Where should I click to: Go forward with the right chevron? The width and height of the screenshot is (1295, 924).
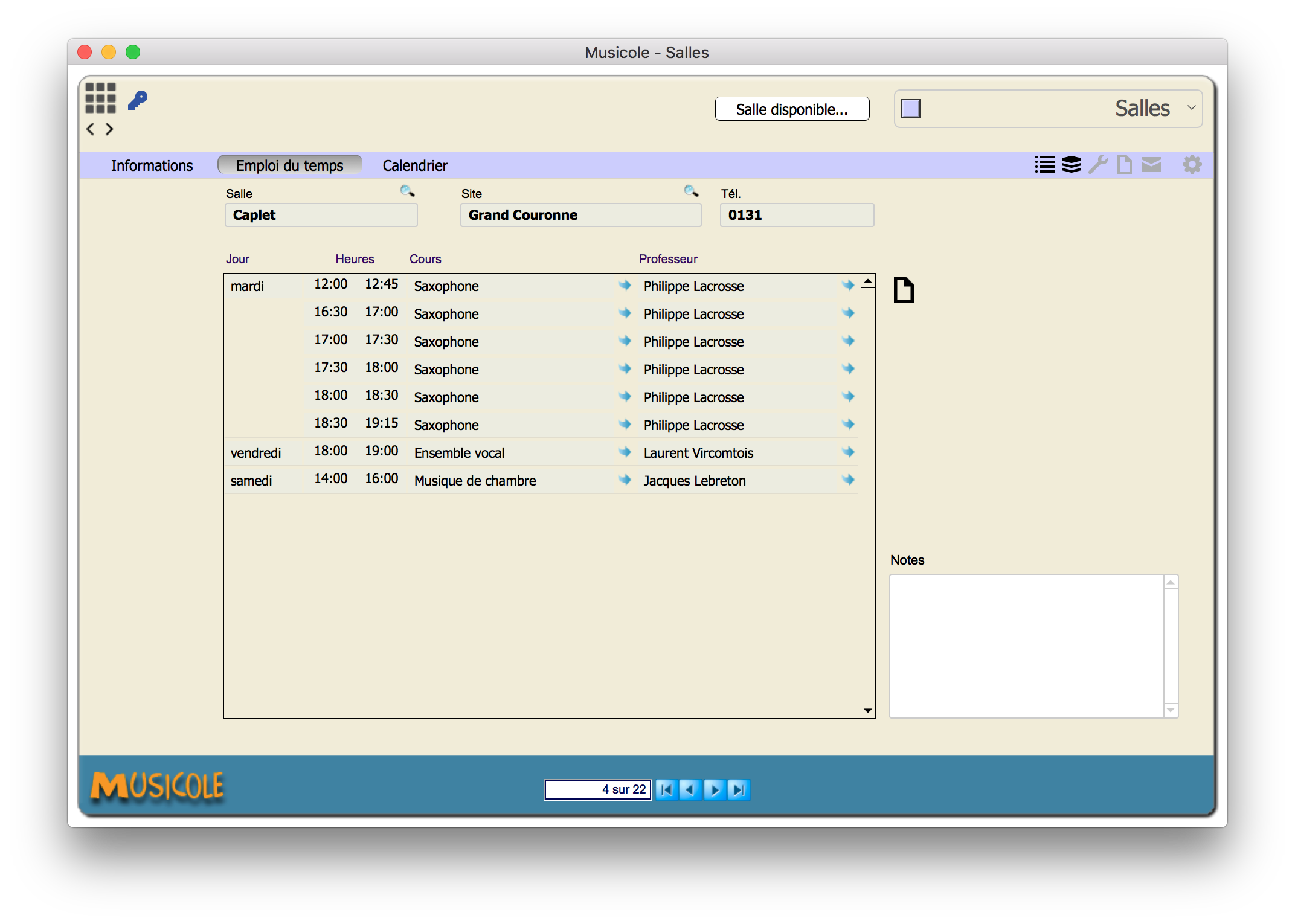109,129
